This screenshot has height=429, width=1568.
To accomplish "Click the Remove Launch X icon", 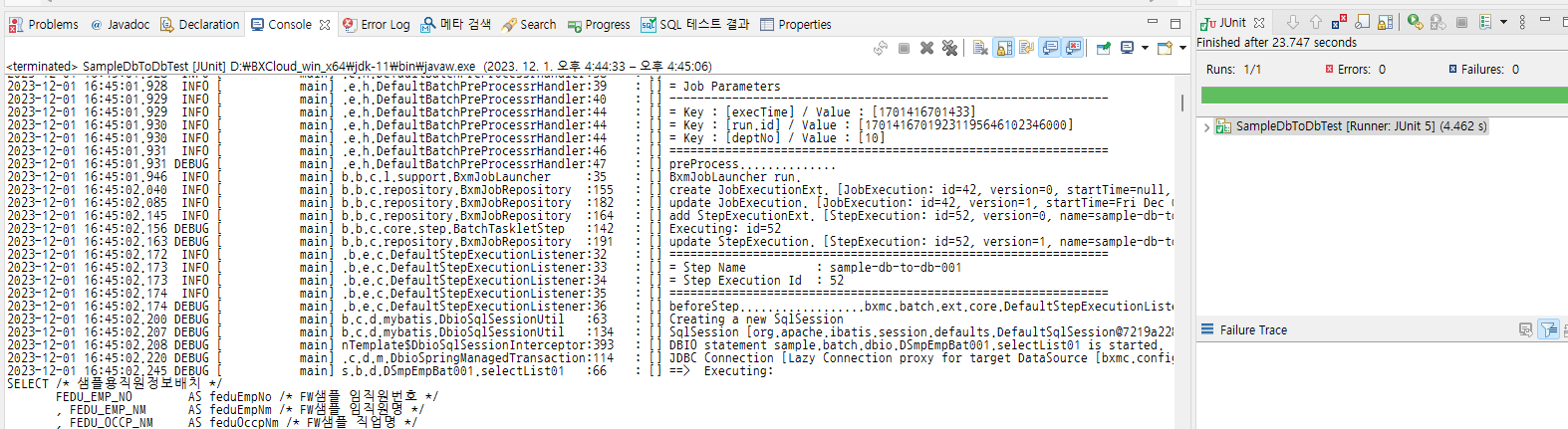I will (x=926, y=48).
